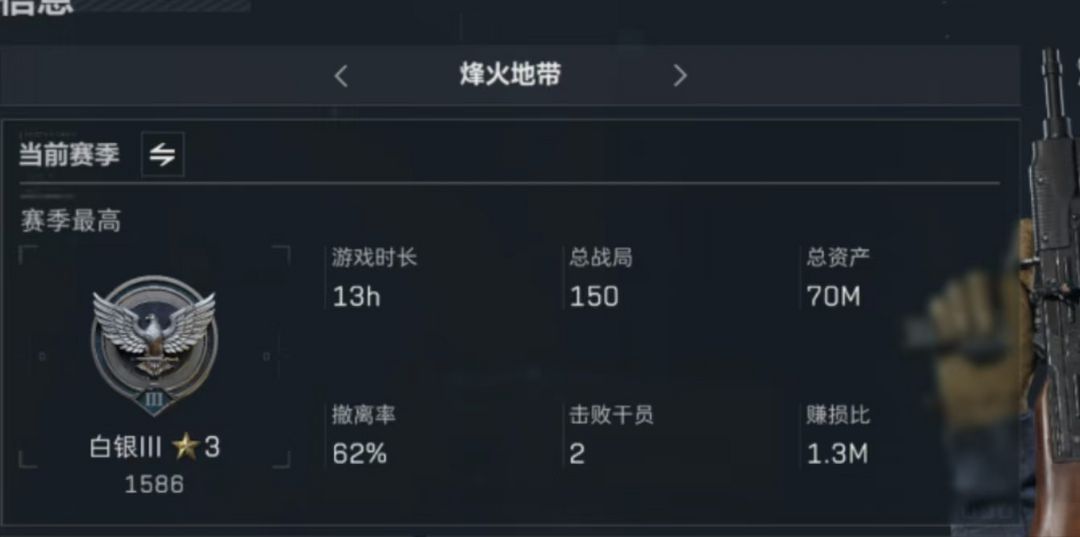Click the right arrow beside 烽火地带
This screenshot has height=537, width=1080.
click(680, 76)
